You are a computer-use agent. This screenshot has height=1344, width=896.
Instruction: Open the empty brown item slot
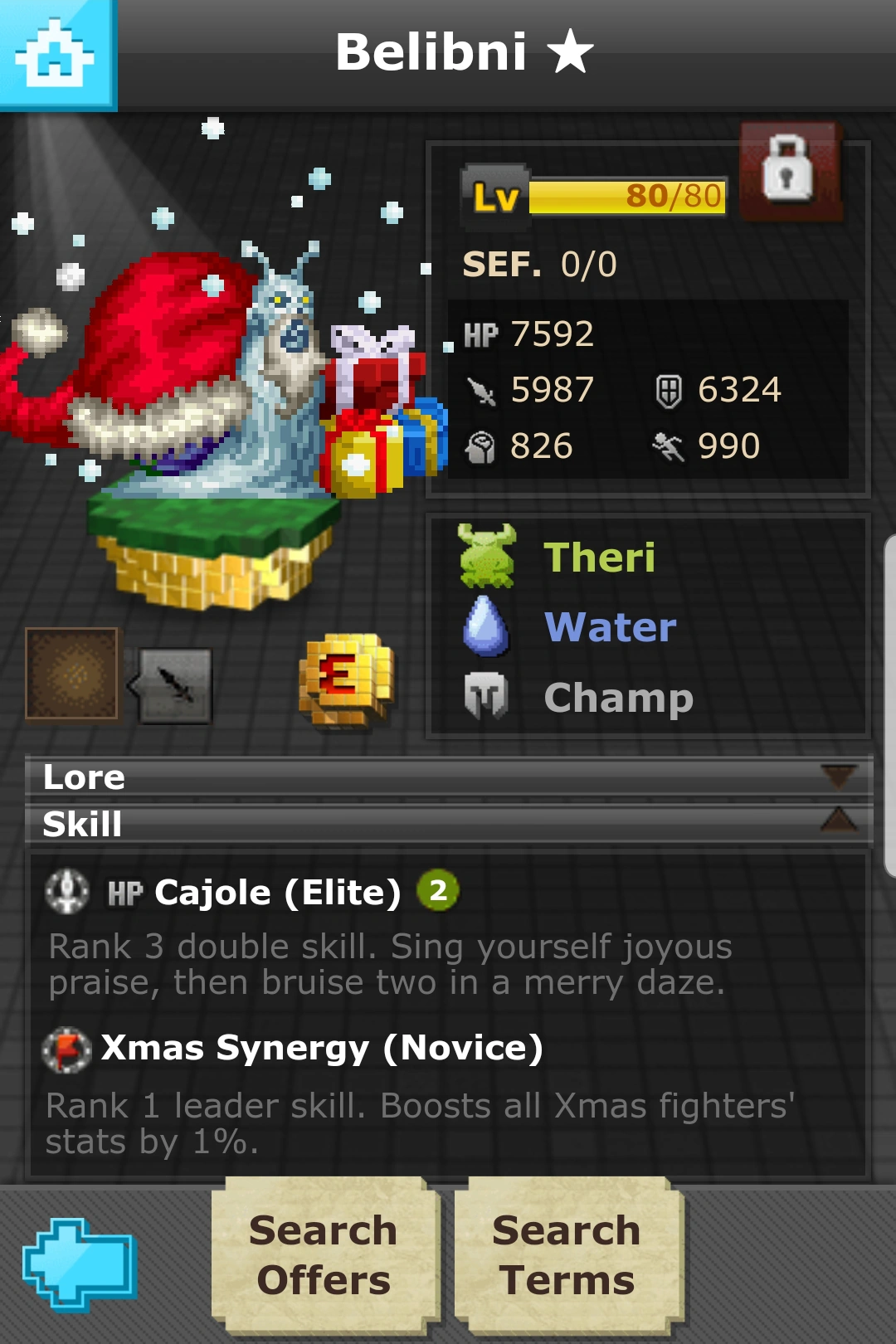pos(71,674)
